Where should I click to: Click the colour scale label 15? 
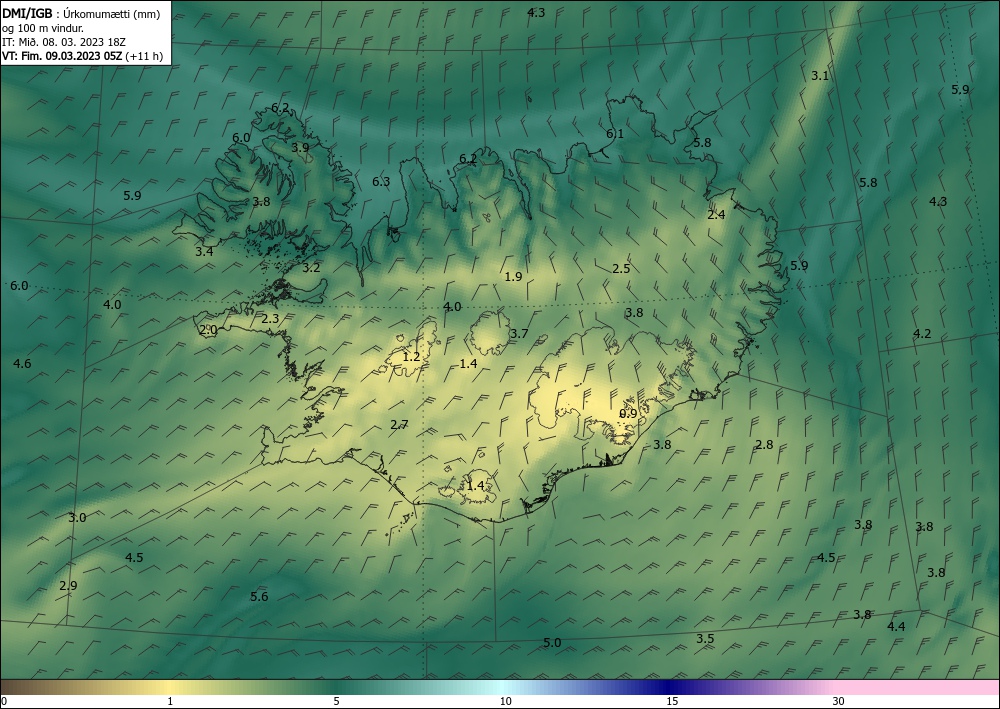(x=672, y=702)
